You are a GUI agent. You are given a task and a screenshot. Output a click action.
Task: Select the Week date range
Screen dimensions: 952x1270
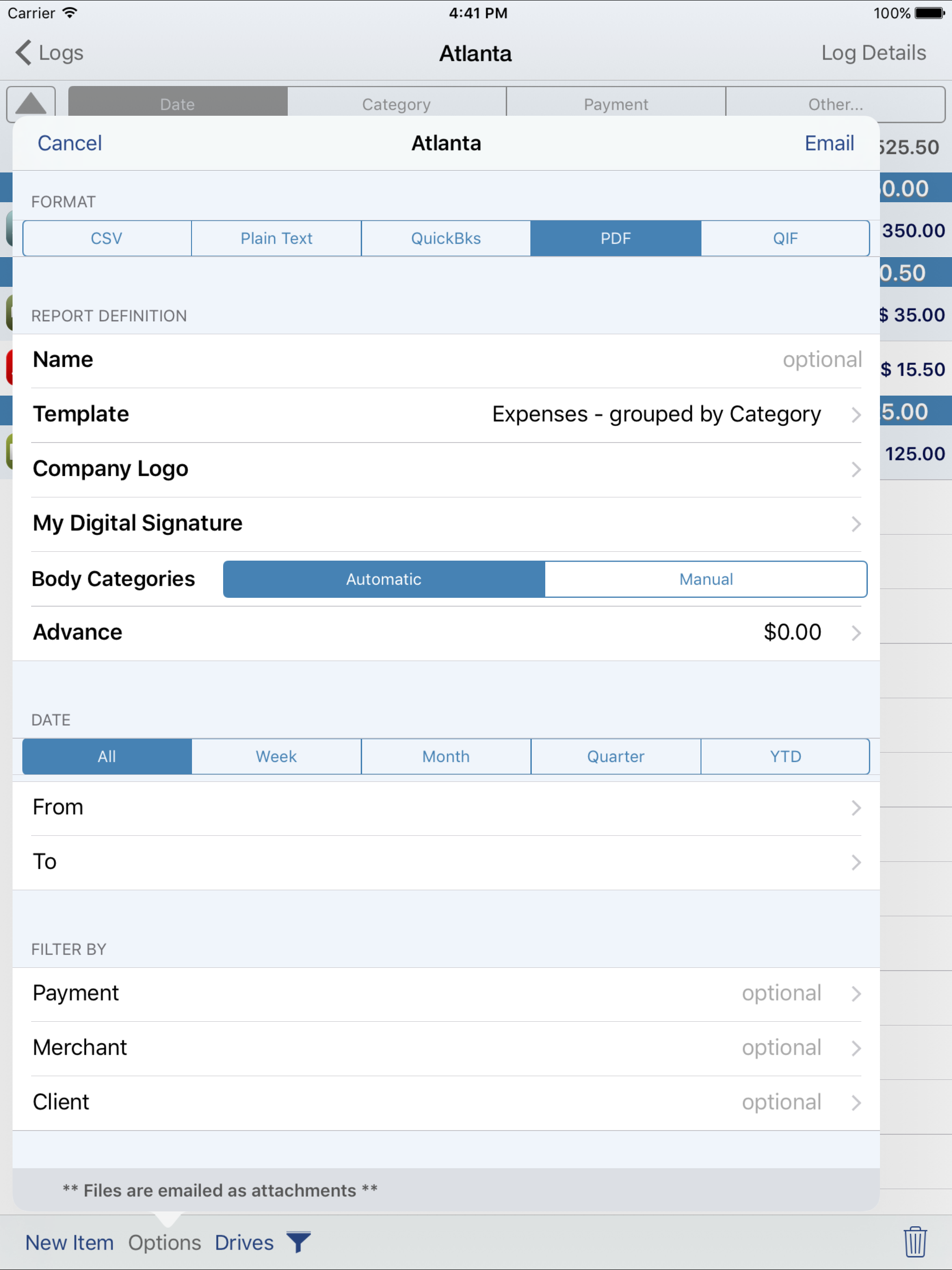click(x=276, y=756)
